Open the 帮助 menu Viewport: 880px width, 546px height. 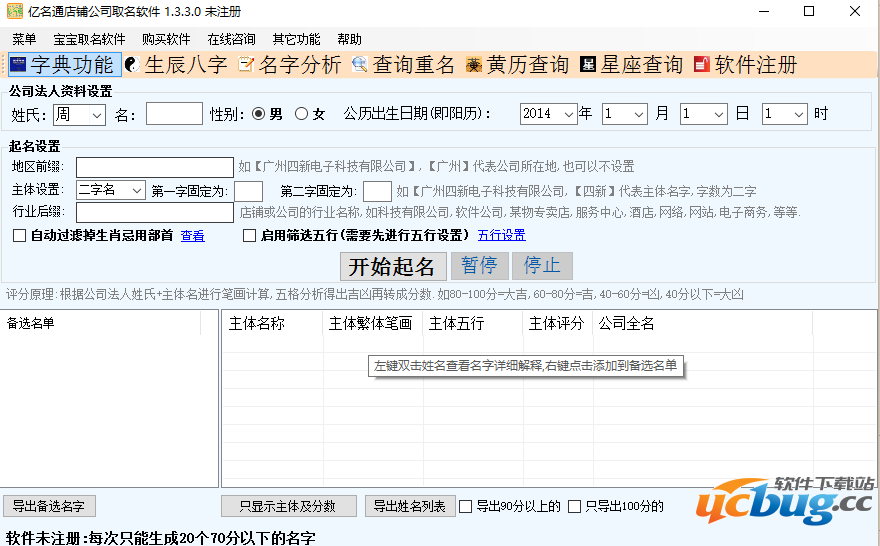349,39
